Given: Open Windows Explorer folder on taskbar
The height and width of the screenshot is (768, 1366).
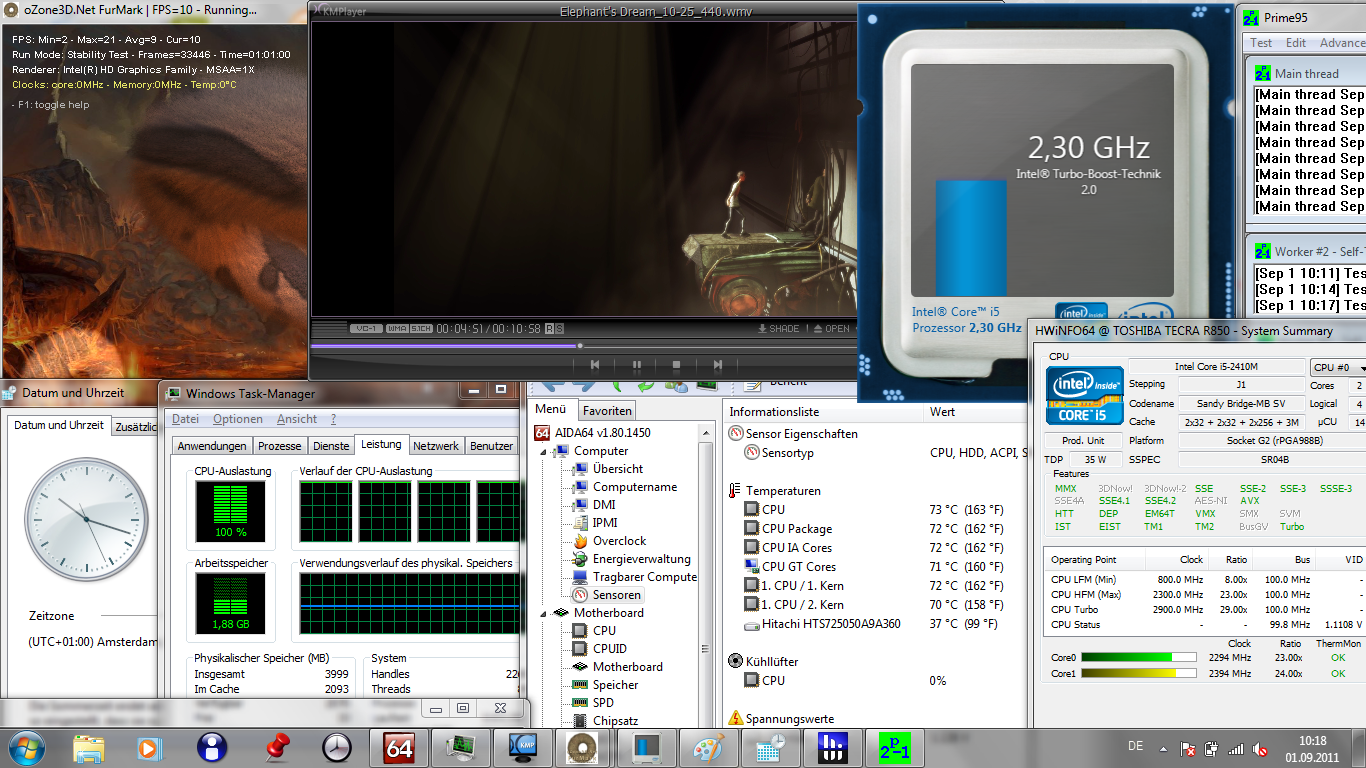Looking at the screenshot, I should (89, 748).
